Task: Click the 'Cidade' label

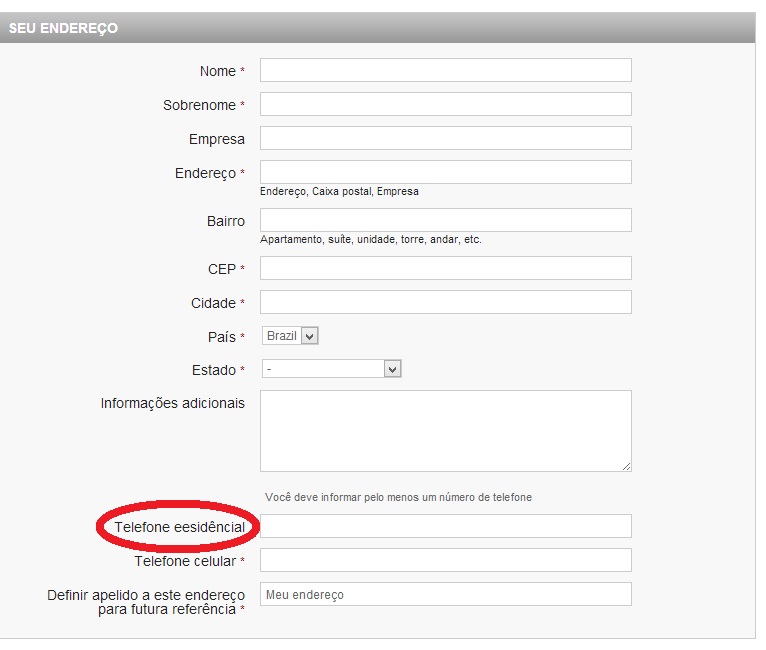Action: point(213,303)
